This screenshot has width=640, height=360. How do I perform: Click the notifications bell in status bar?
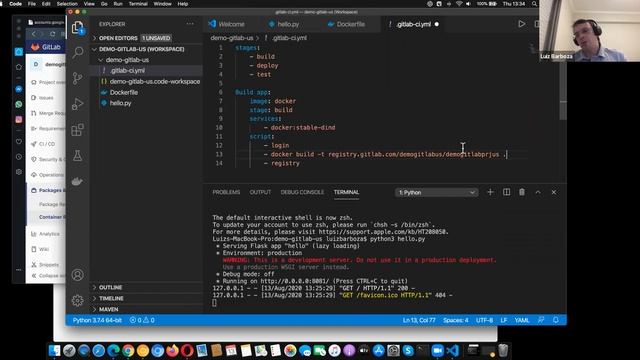click(x=556, y=320)
